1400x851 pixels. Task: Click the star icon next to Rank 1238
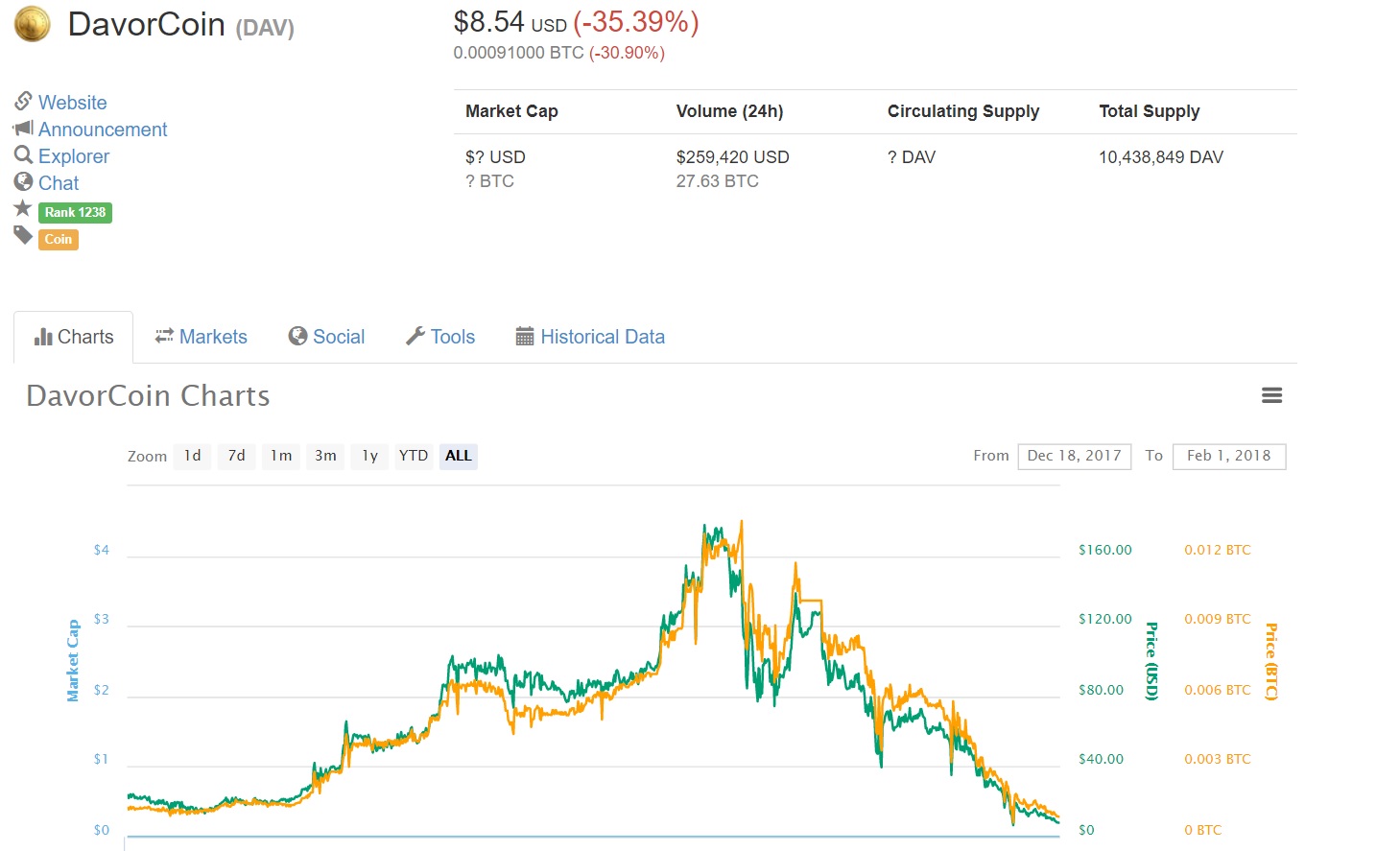pyautogui.click(x=23, y=208)
